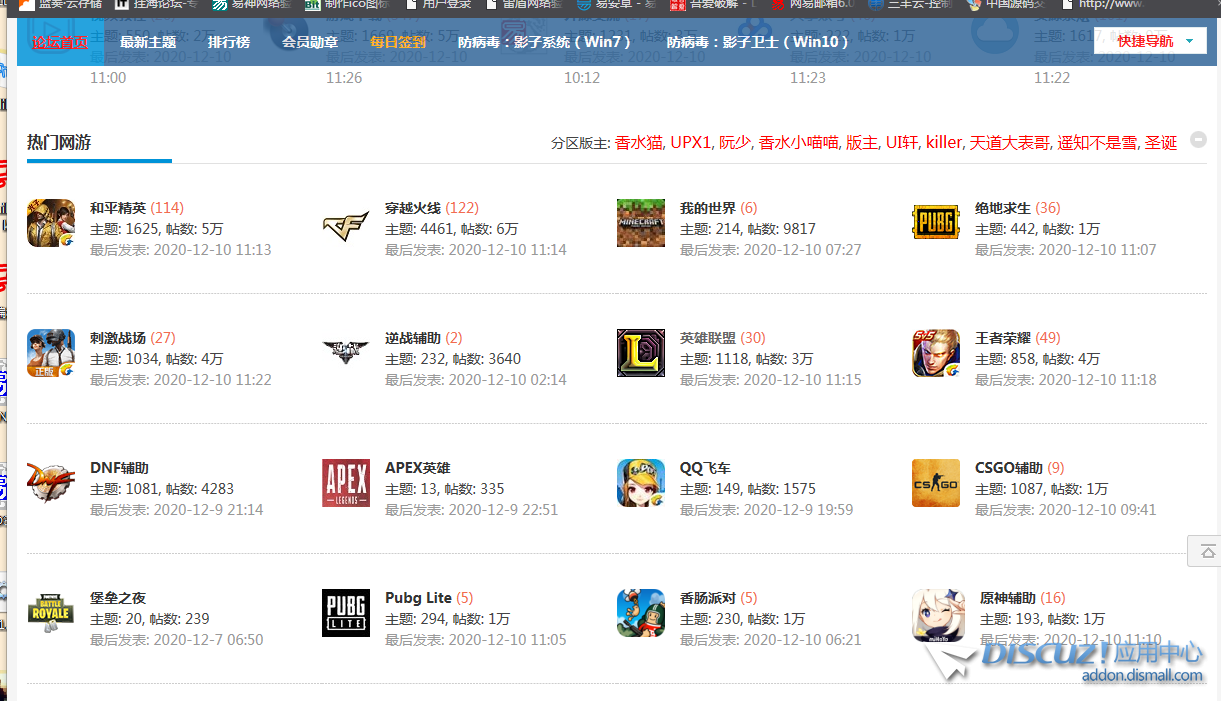Click the 穿越火线 CF logo icon
1221x701 pixels.
point(346,223)
